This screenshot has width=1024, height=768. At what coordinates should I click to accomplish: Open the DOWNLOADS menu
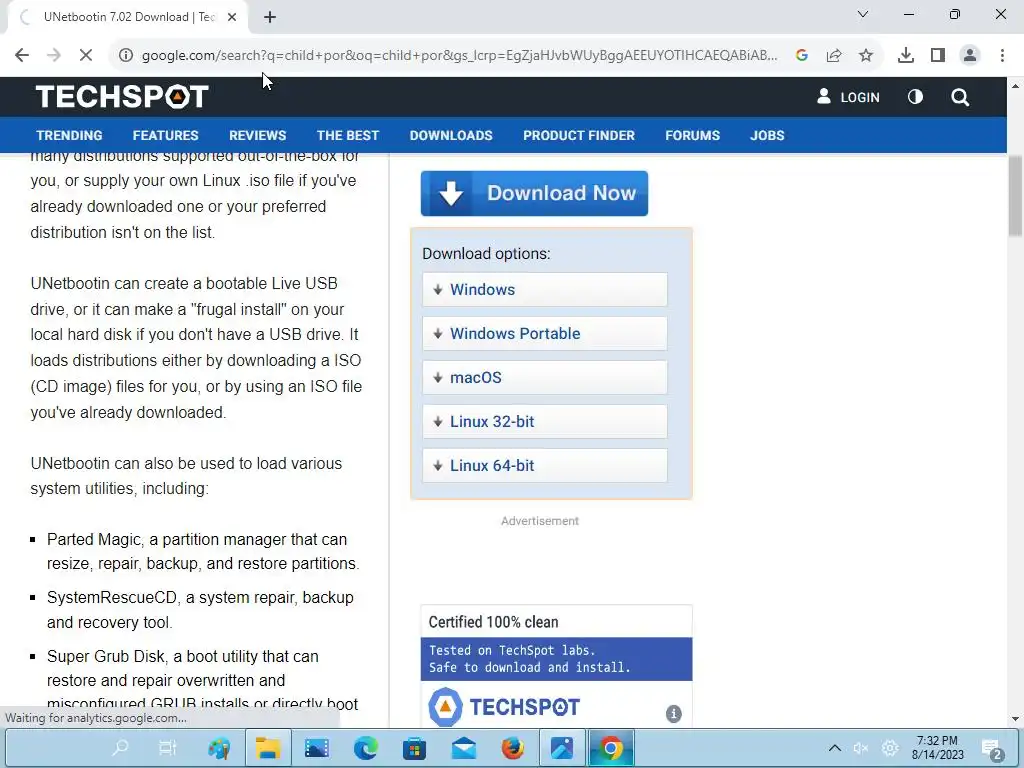[451, 135]
